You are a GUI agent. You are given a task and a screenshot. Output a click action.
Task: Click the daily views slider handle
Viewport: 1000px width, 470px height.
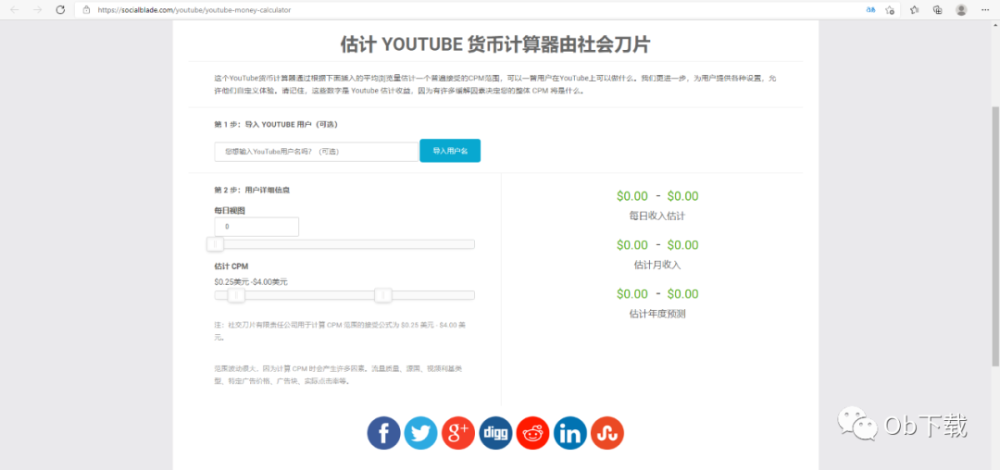(x=216, y=244)
